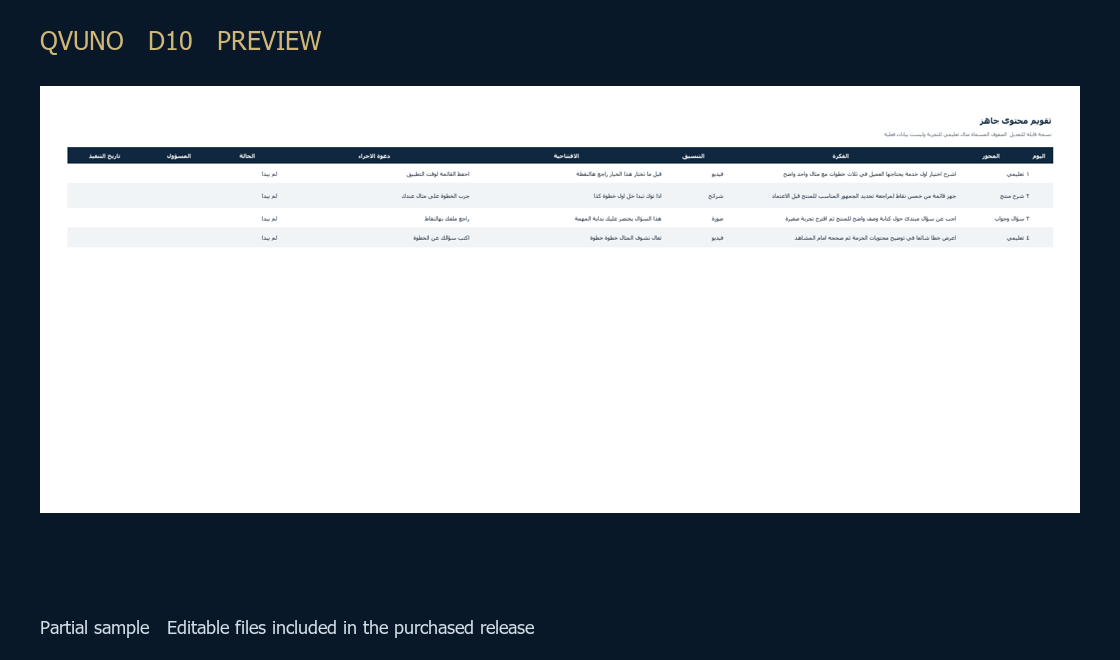
Task: Click the idea text in the 'سؤال وجواب' row
Action: [871, 219]
